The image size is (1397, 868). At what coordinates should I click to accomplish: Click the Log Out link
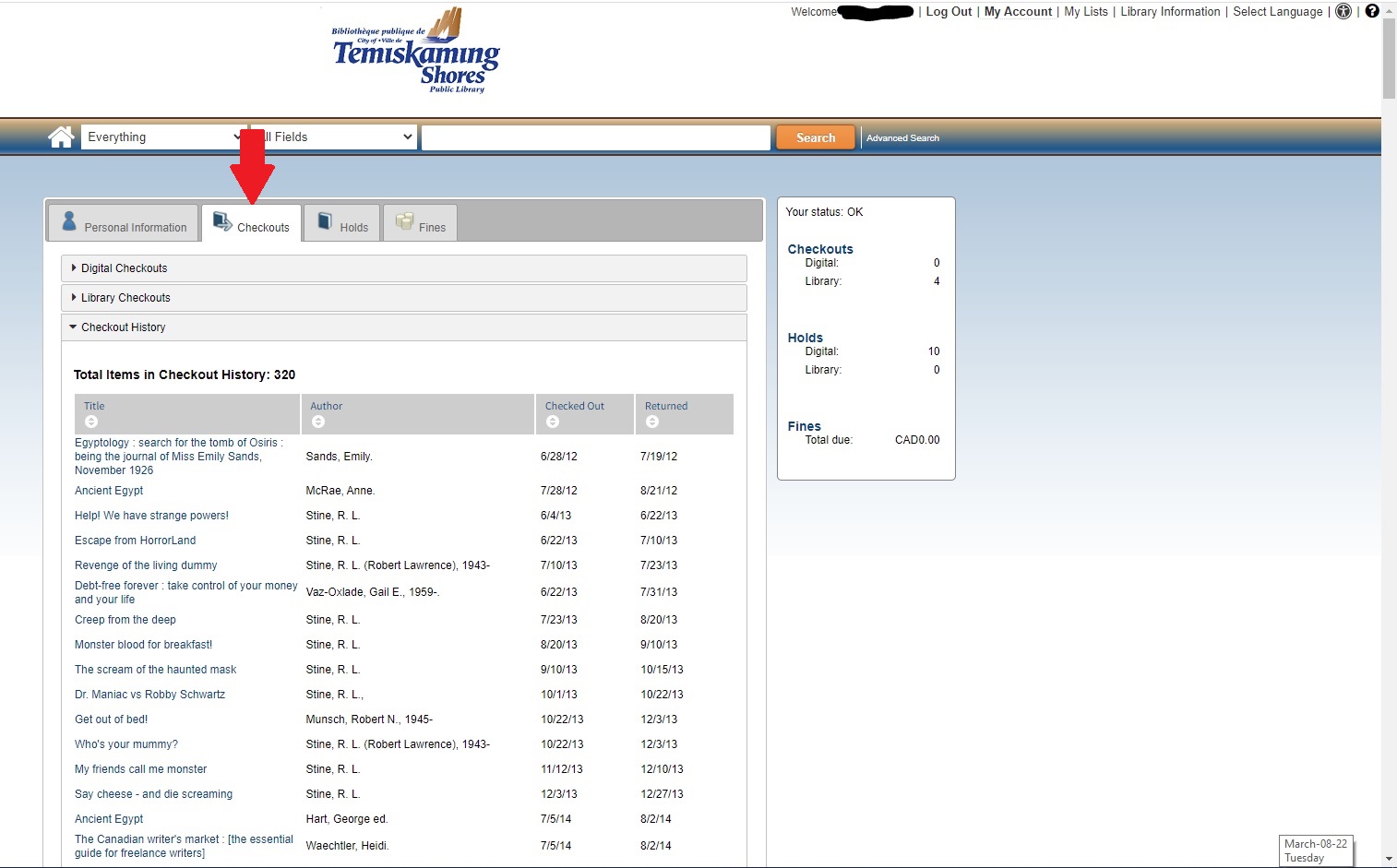click(x=949, y=12)
